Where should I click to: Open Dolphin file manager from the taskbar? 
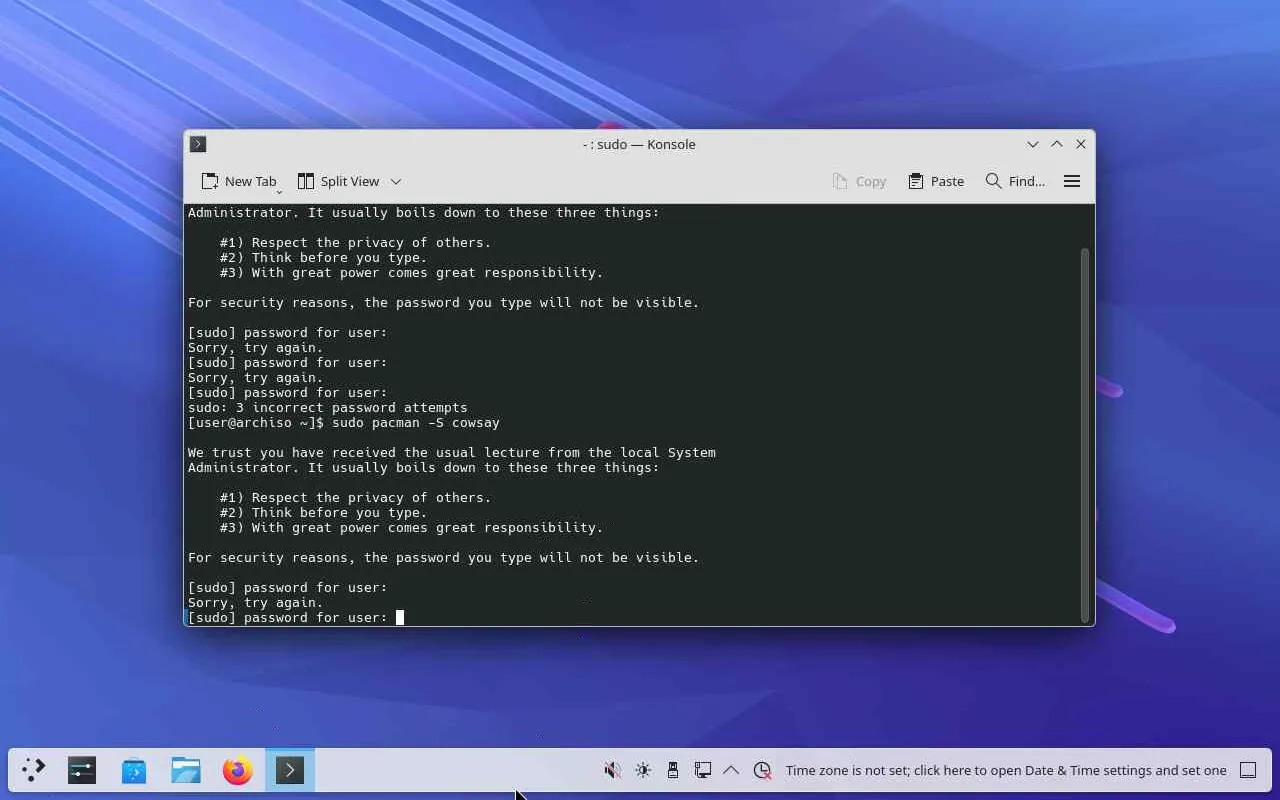pyautogui.click(x=186, y=770)
